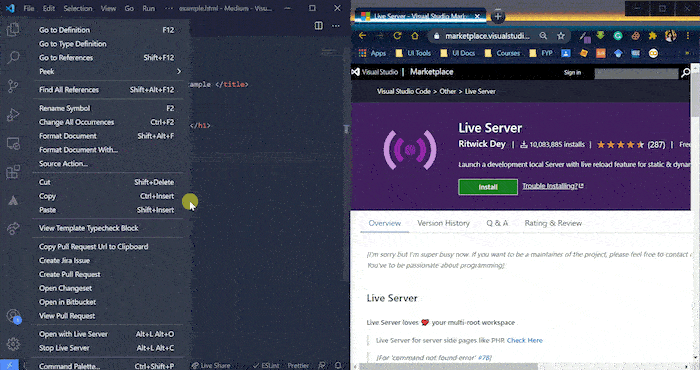700x370 pixels.
Task: Open Trouble Installing link
Action: pos(553,186)
